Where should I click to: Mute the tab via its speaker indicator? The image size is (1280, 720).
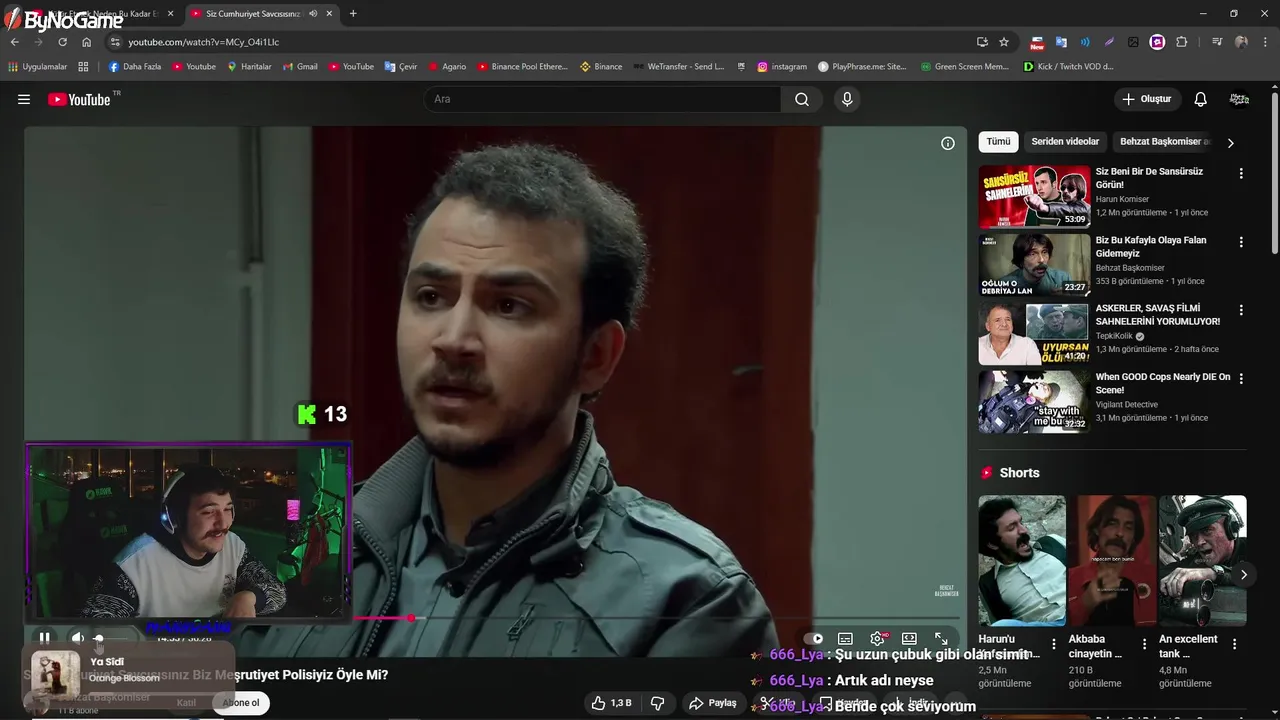point(314,14)
